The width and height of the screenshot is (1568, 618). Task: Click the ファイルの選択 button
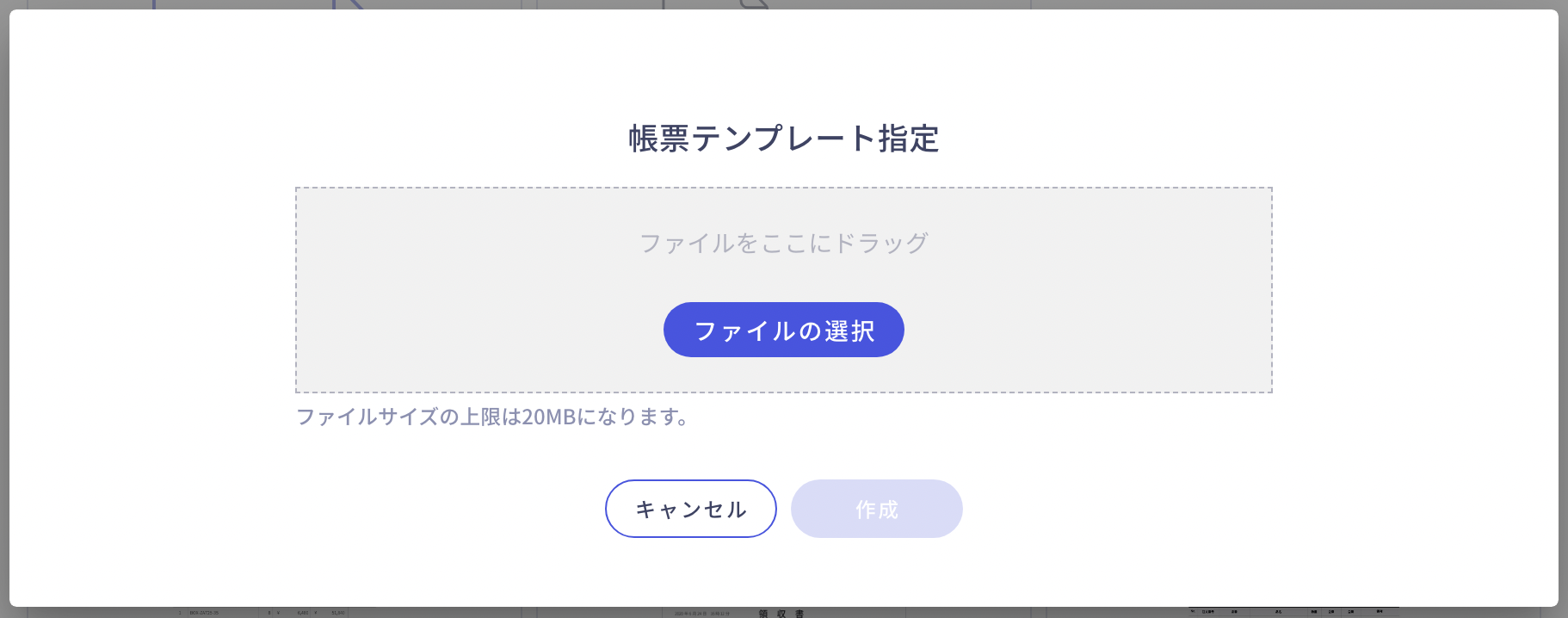783,330
